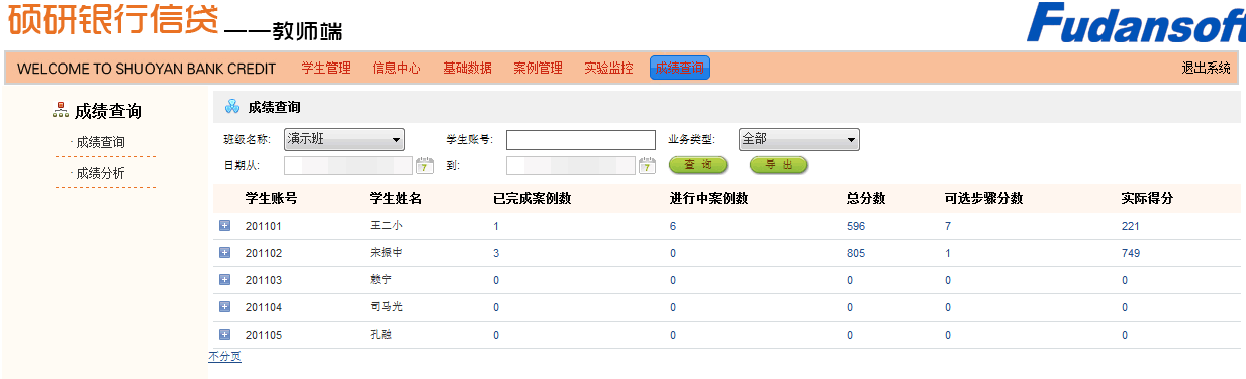Click the sidebar 成绩查询 hierarchy icon
The height and width of the screenshot is (379, 1246).
point(61,111)
